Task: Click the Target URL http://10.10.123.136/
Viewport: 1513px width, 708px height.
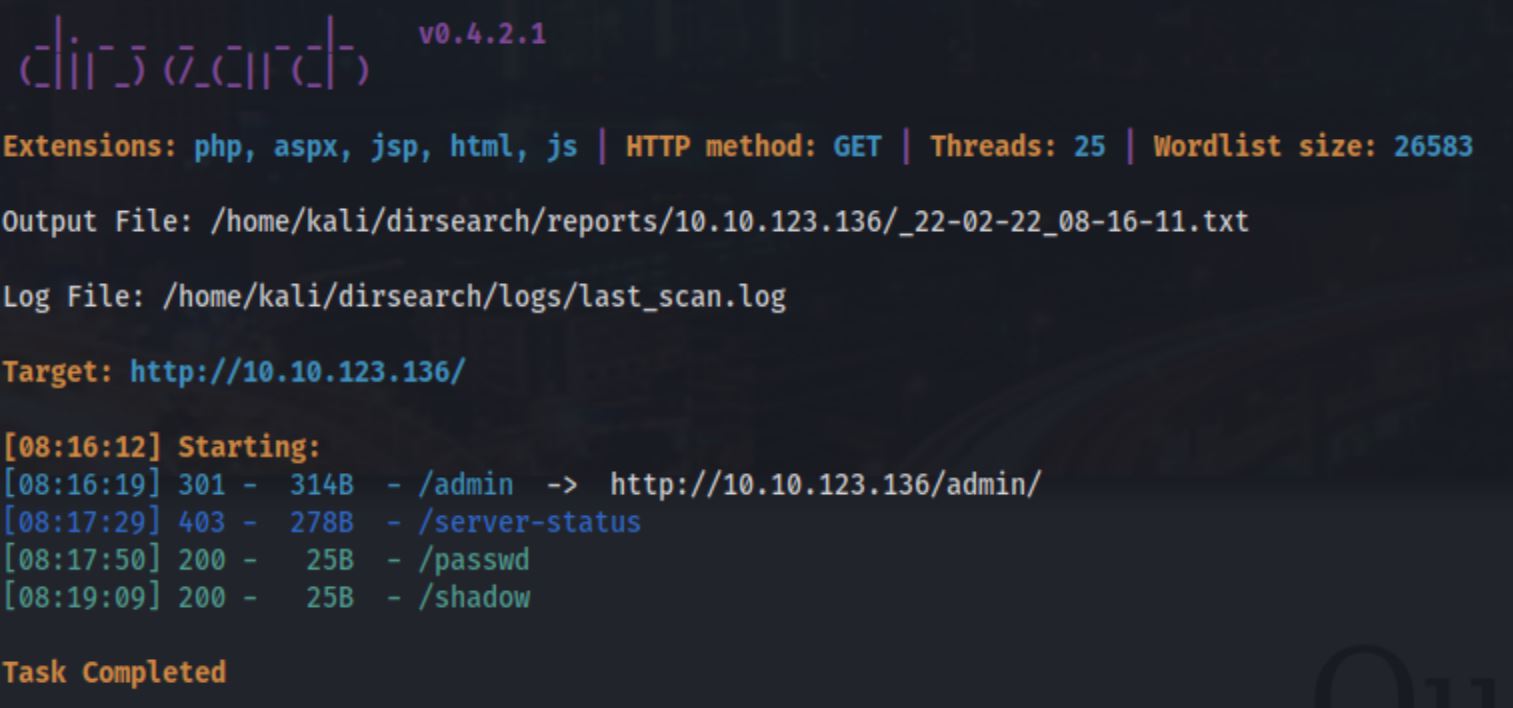Action: pos(297,372)
